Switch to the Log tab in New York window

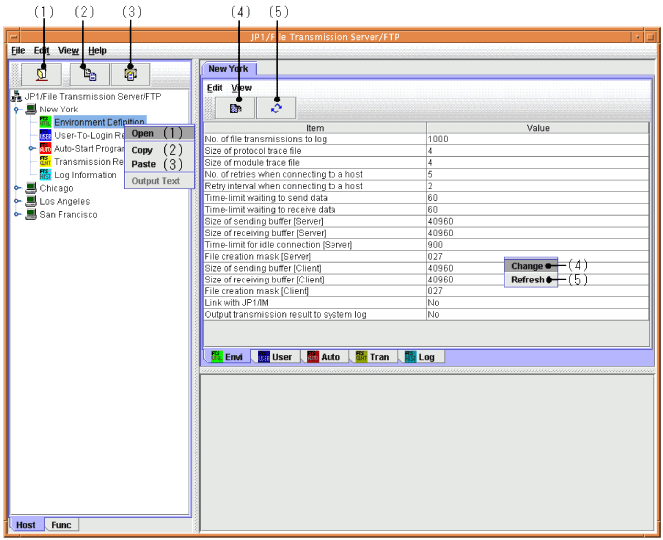[421, 356]
